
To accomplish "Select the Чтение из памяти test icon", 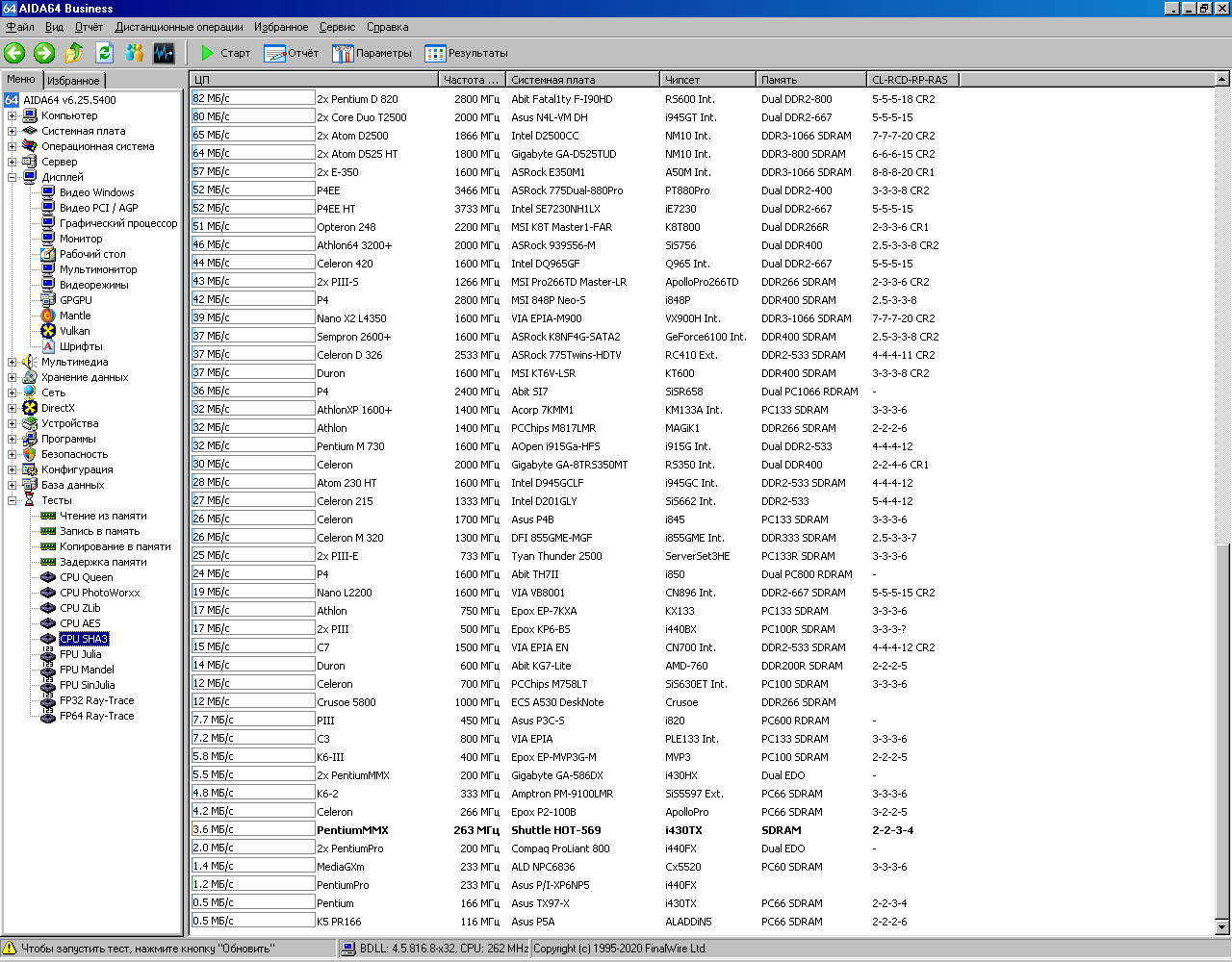I will [x=48, y=516].
